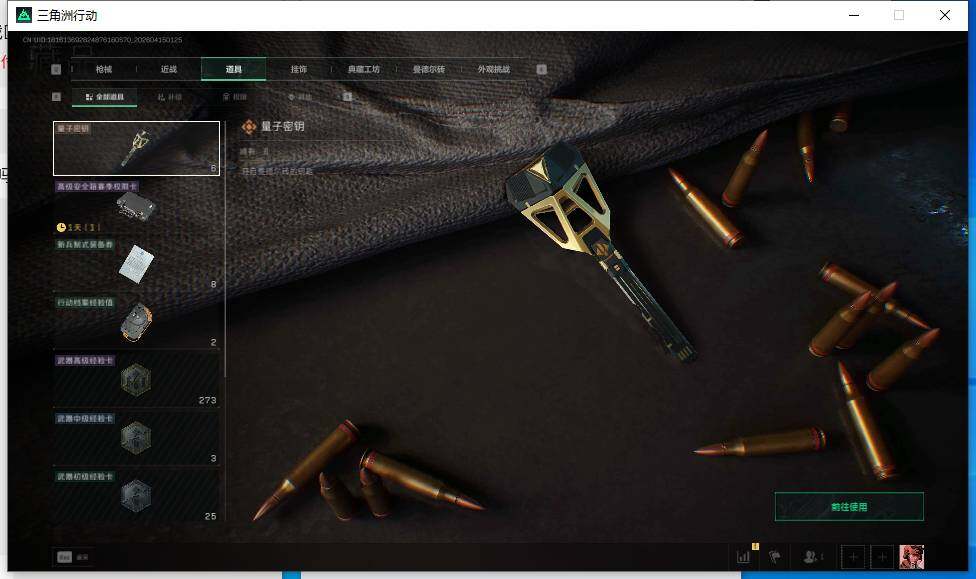Click the previous-tab key hint beside 枪械
Image resolution: width=976 pixels, height=579 pixels.
pyautogui.click(x=56, y=69)
